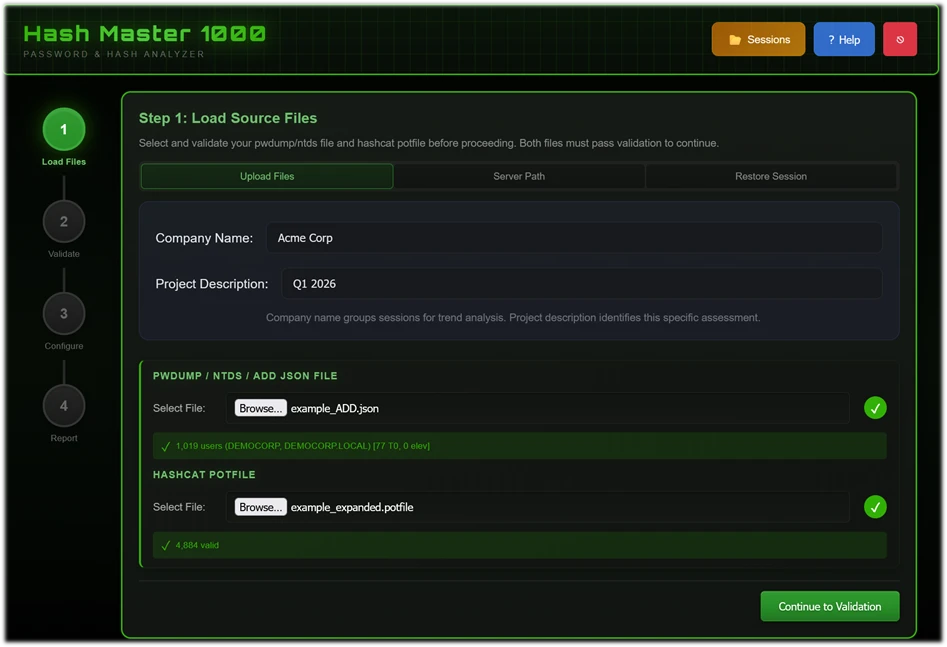Click the Continue to Validation button
The image size is (947, 647).
point(829,606)
